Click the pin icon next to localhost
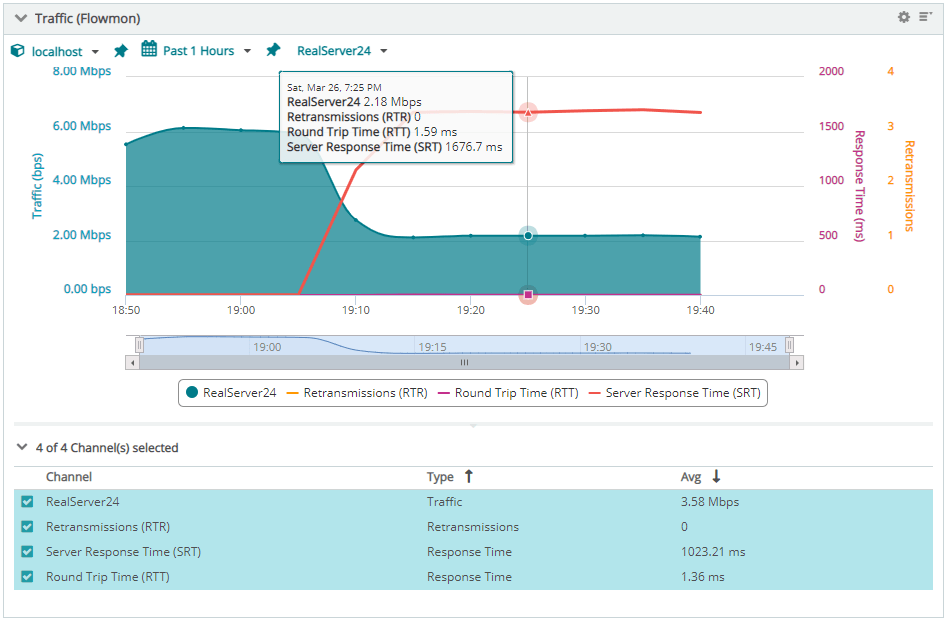Viewport: 947px width, 621px height. click(121, 51)
